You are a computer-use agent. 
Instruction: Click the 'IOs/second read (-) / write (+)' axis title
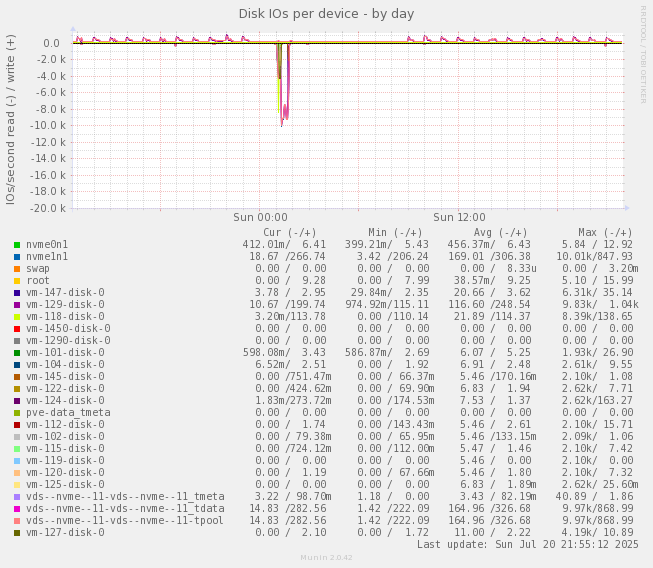10,120
